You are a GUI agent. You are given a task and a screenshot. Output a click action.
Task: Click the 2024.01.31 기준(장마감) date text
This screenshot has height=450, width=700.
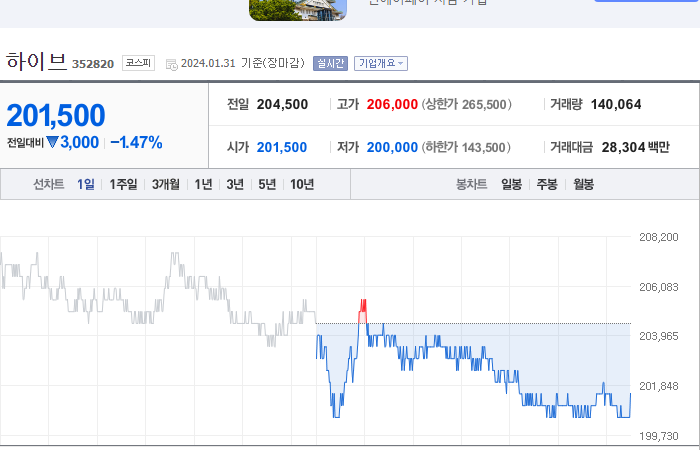pos(243,63)
